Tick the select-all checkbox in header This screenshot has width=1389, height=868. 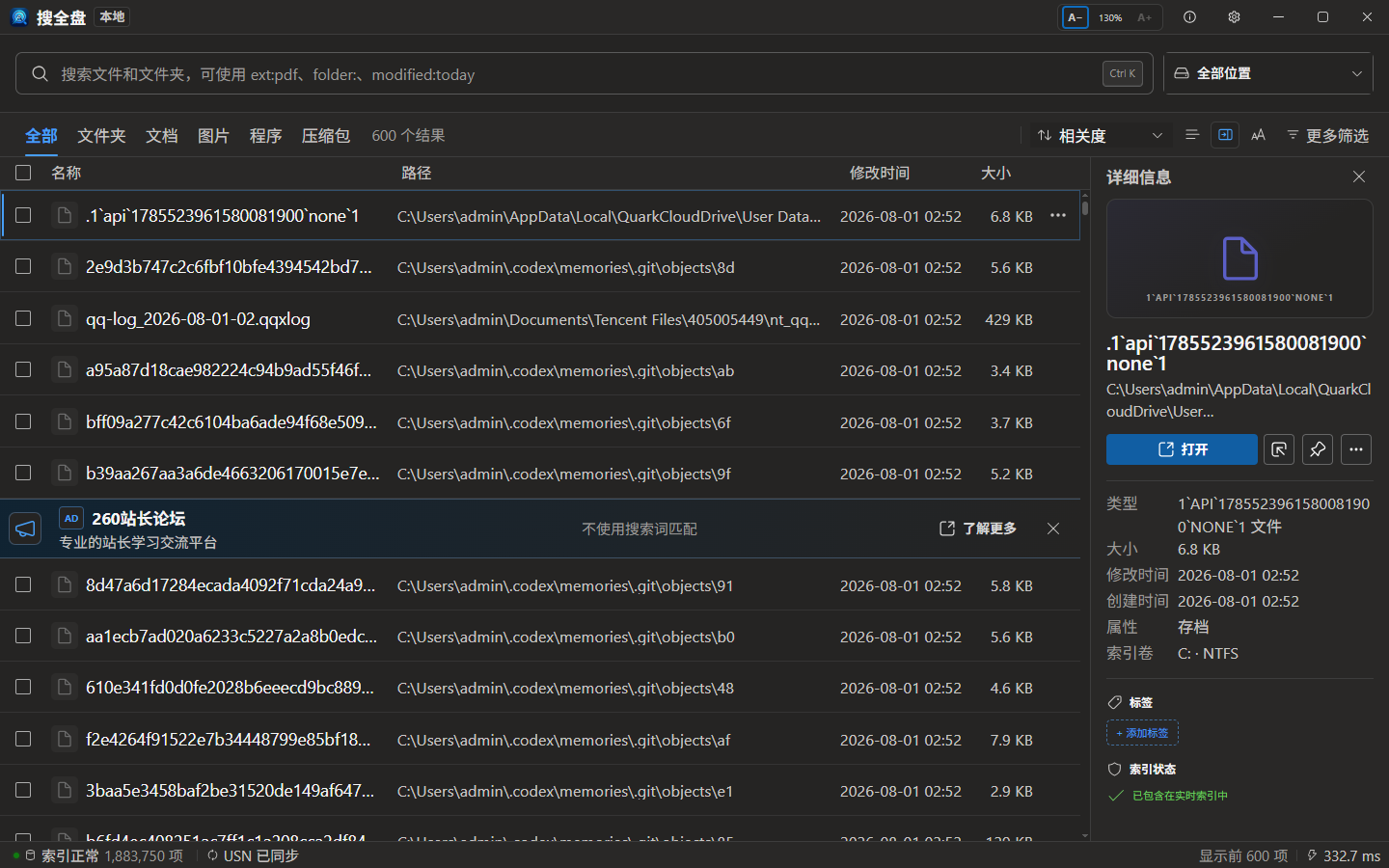tap(23, 173)
